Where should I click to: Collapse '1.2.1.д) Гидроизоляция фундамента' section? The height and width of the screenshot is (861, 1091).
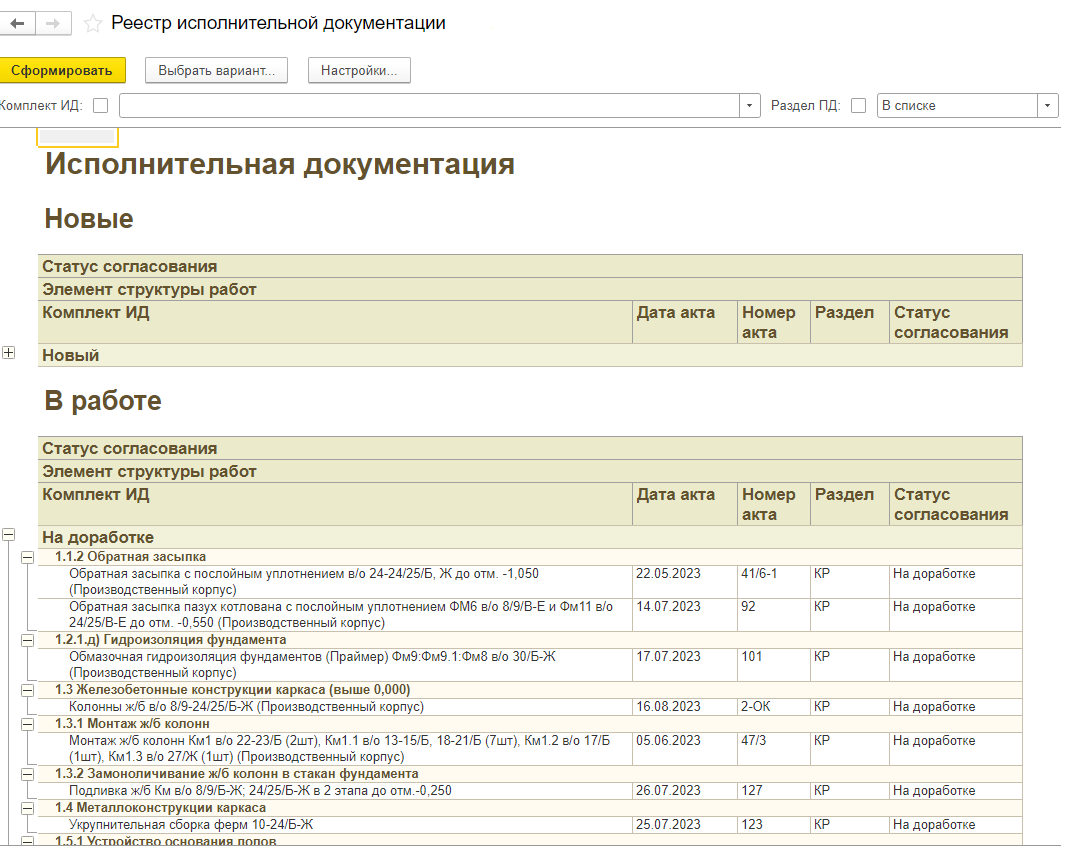point(27,640)
